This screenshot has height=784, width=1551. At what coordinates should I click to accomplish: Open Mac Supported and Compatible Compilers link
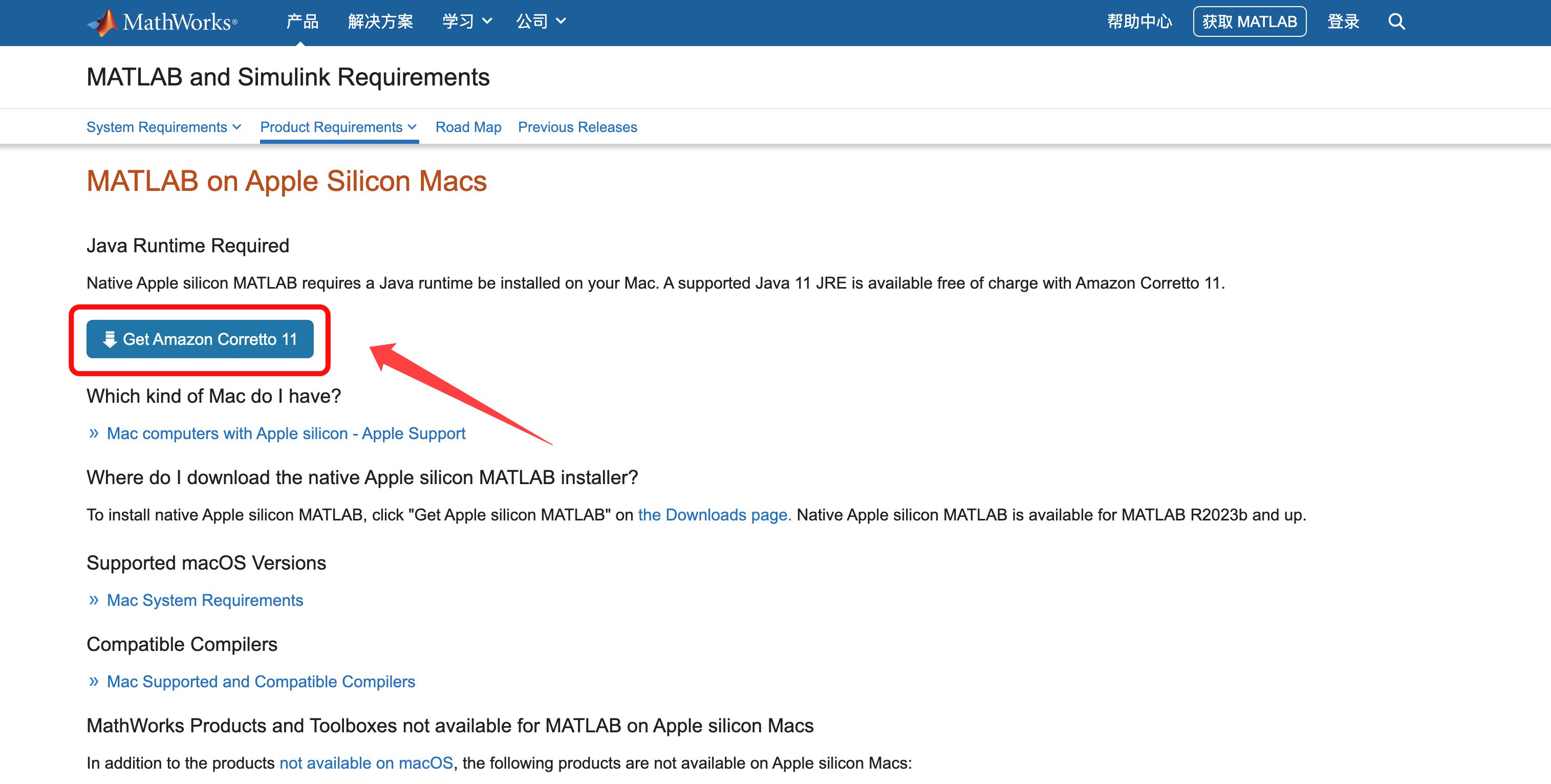click(x=261, y=682)
